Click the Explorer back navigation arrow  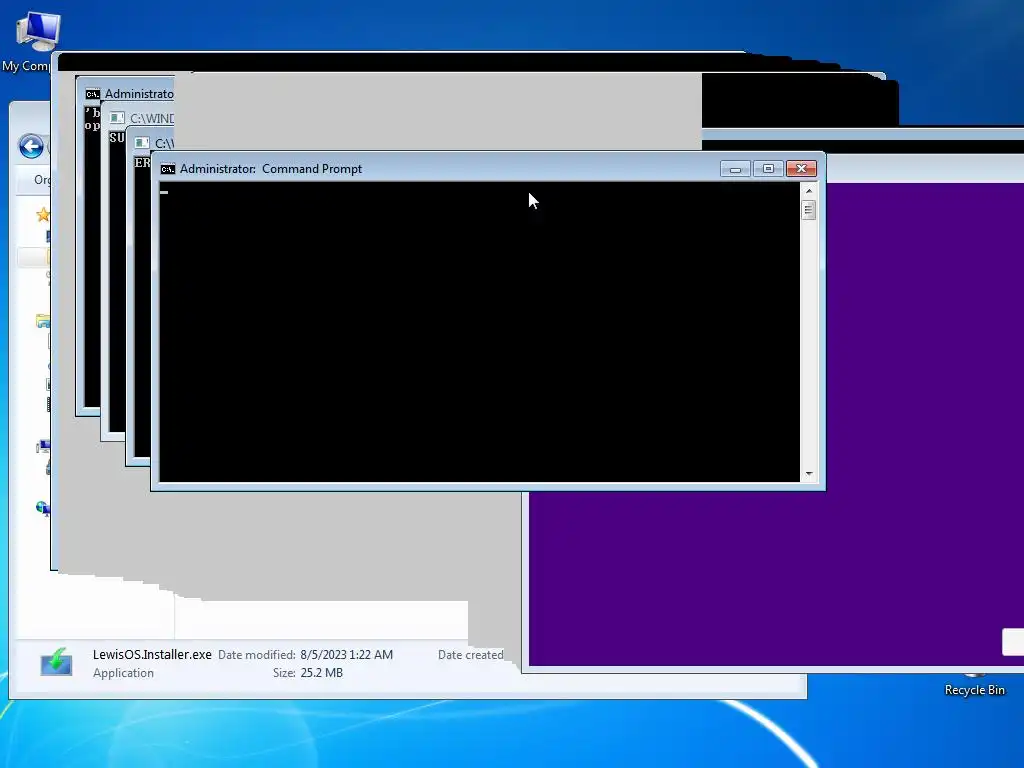coord(31,146)
